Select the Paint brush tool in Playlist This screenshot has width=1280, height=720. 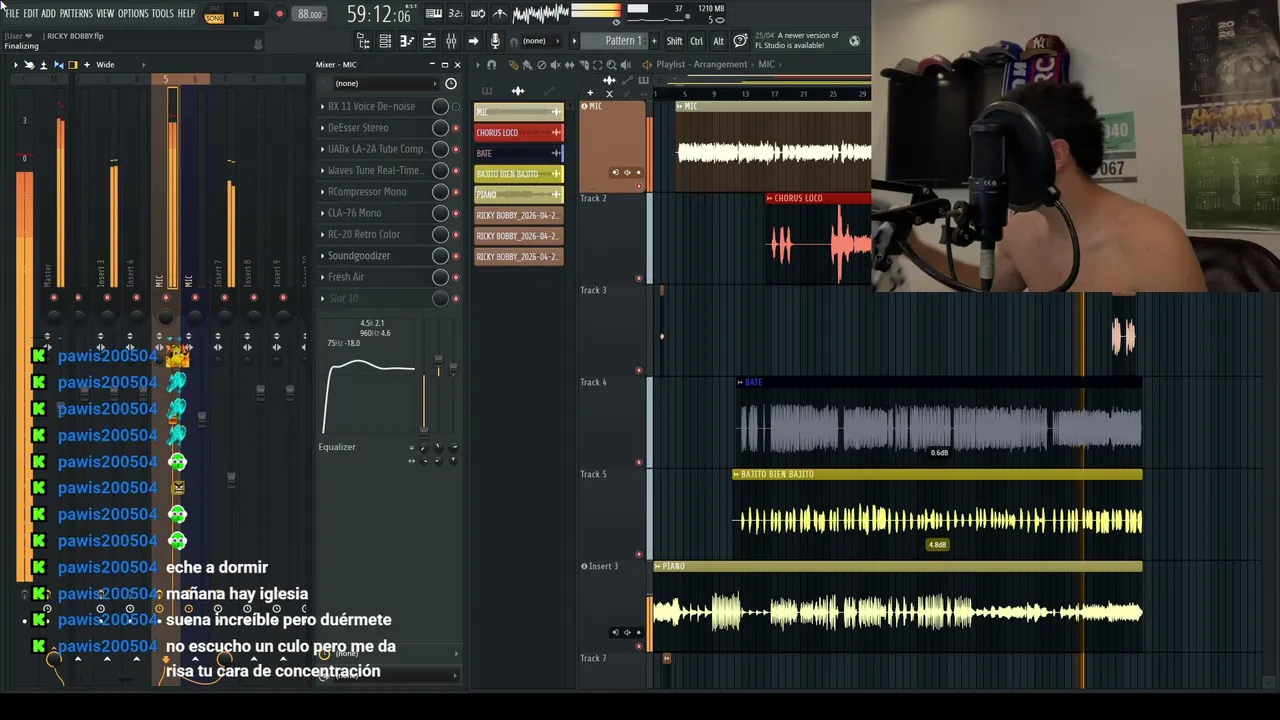[527, 65]
